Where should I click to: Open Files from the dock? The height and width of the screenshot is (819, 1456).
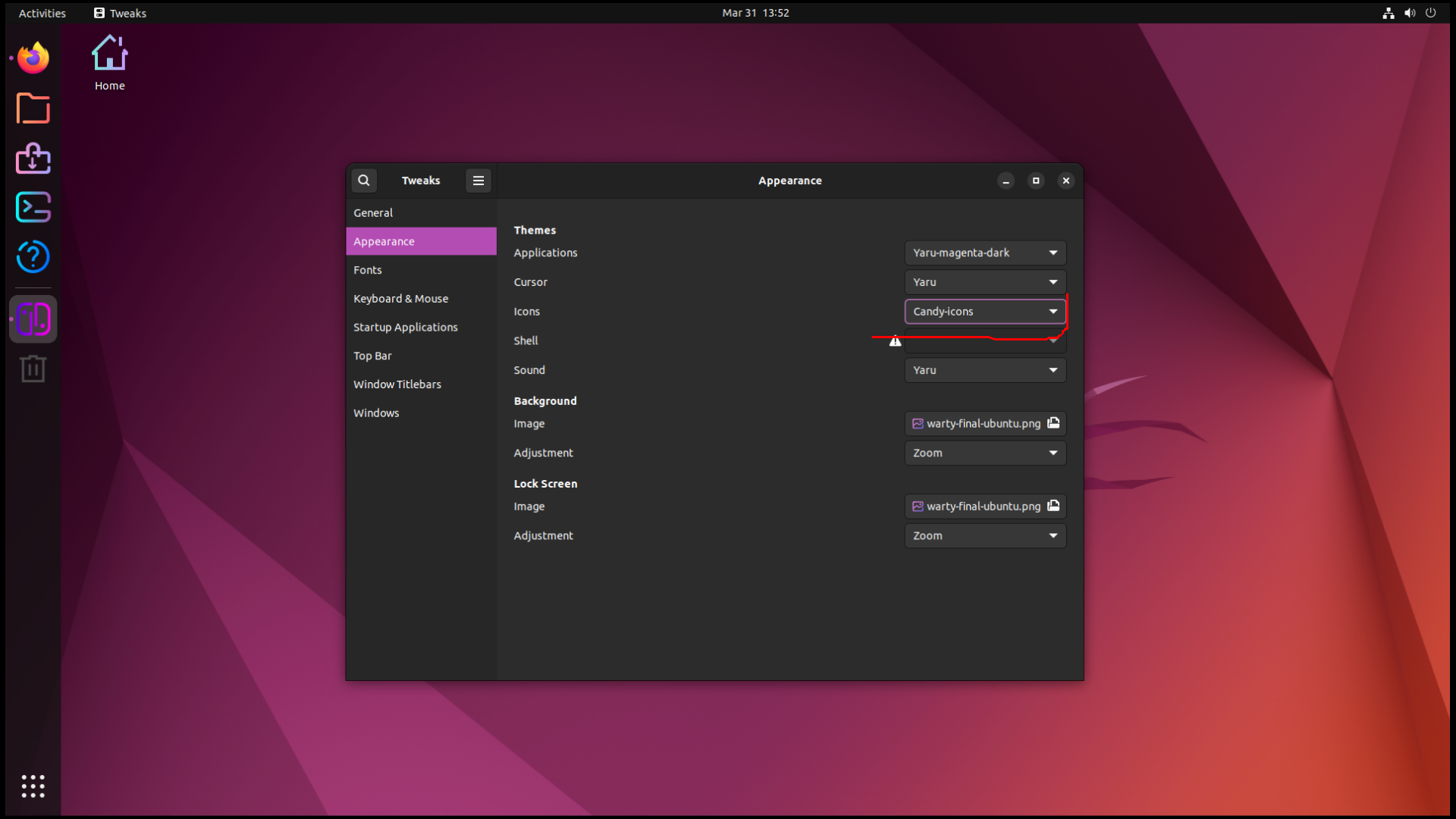click(33, 108)
